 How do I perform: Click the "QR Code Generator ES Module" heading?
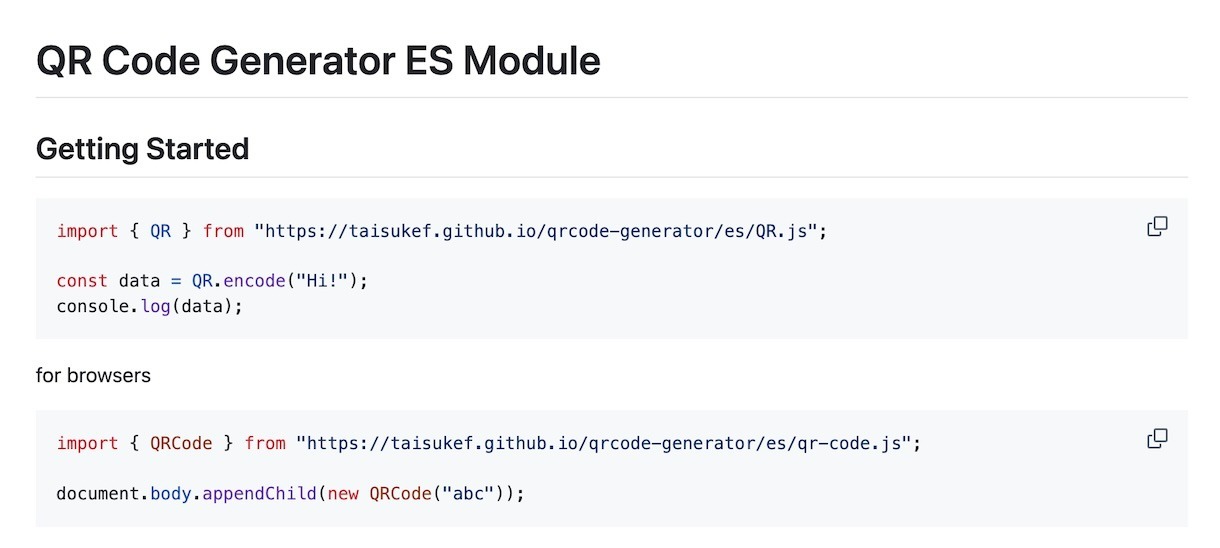tap(318, 61)
